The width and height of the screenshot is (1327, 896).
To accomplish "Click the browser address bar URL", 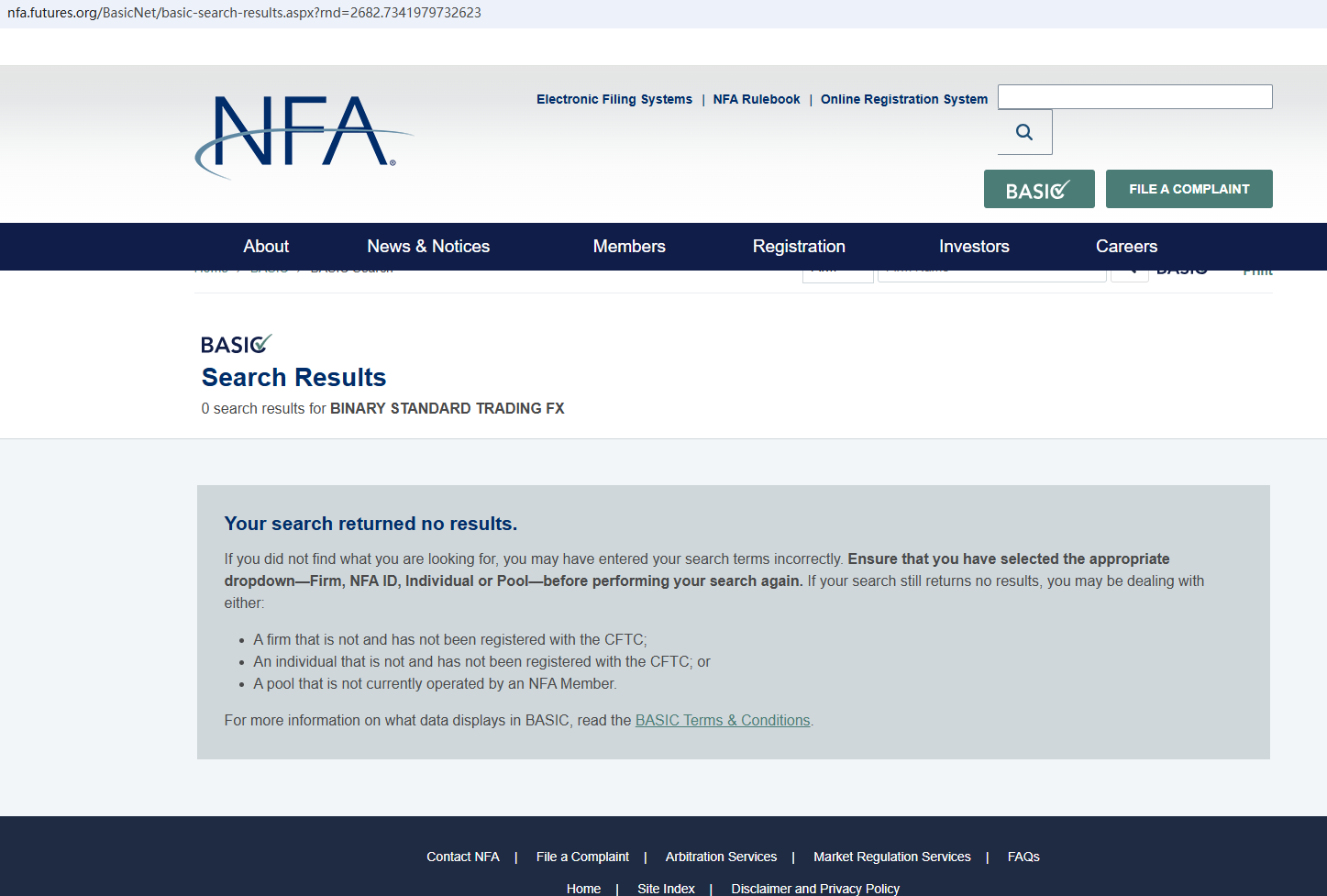I will (x=244, y=13).
